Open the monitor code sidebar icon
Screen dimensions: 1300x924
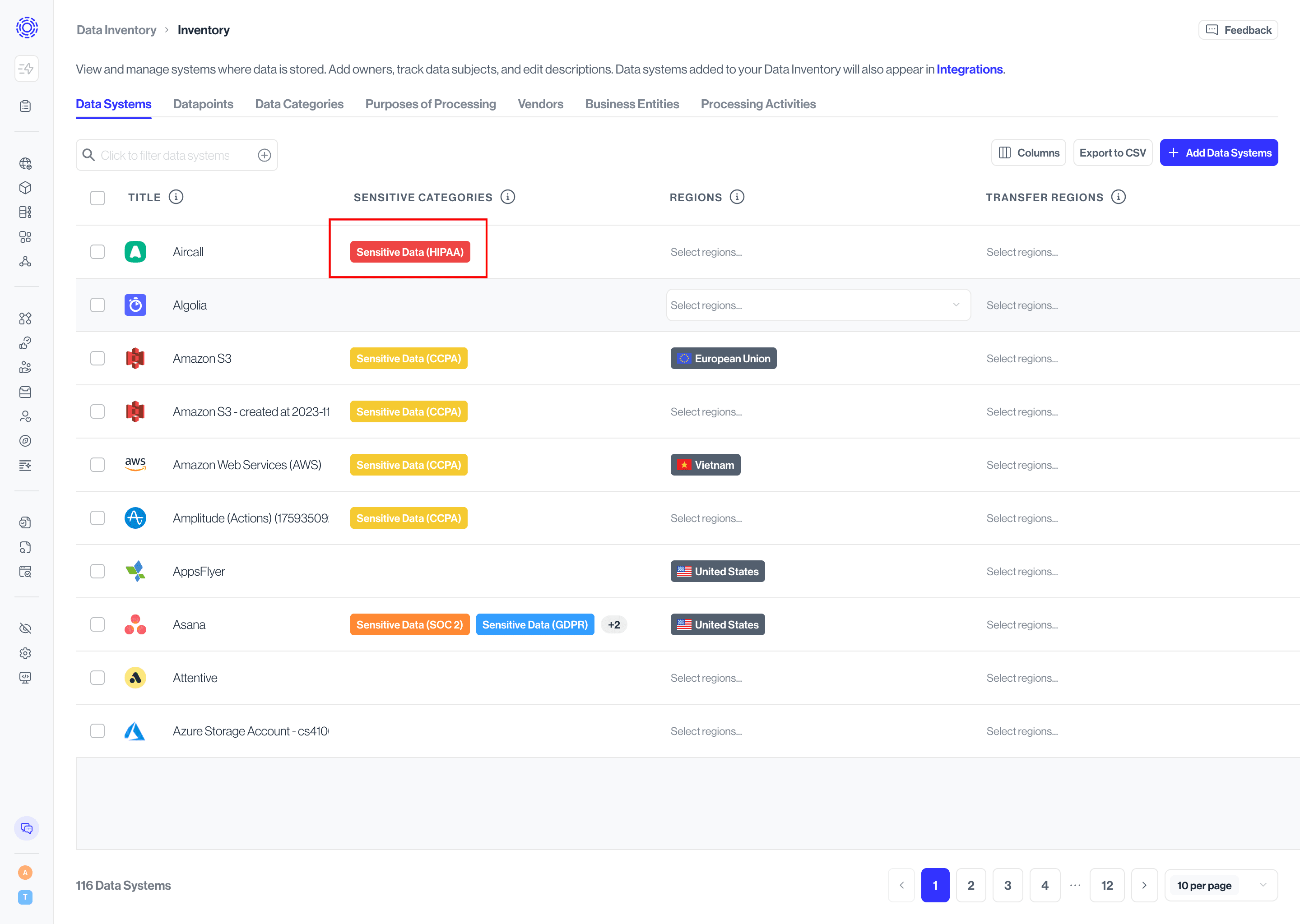[x=26, y=678]
